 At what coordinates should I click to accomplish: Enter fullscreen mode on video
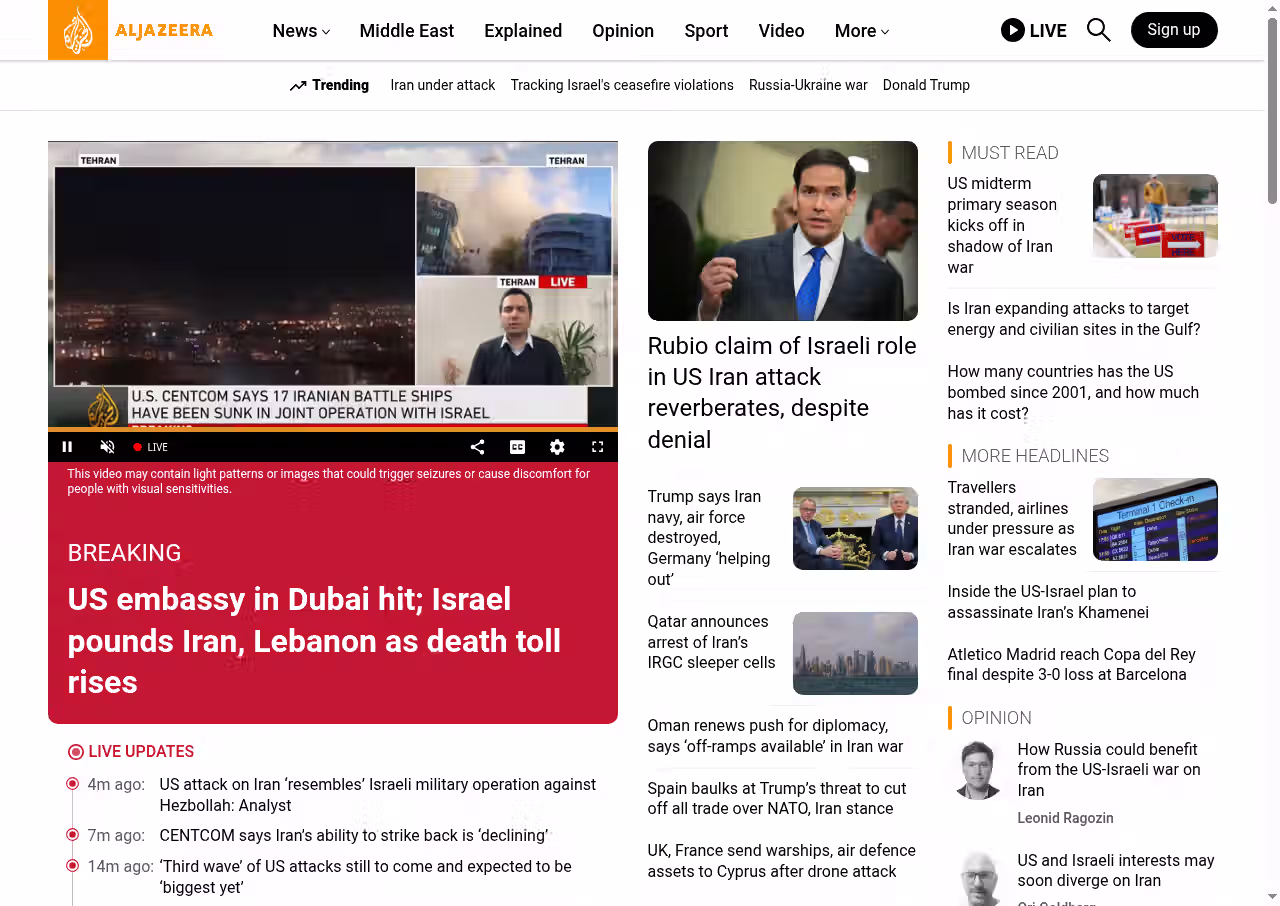point(597,447)
